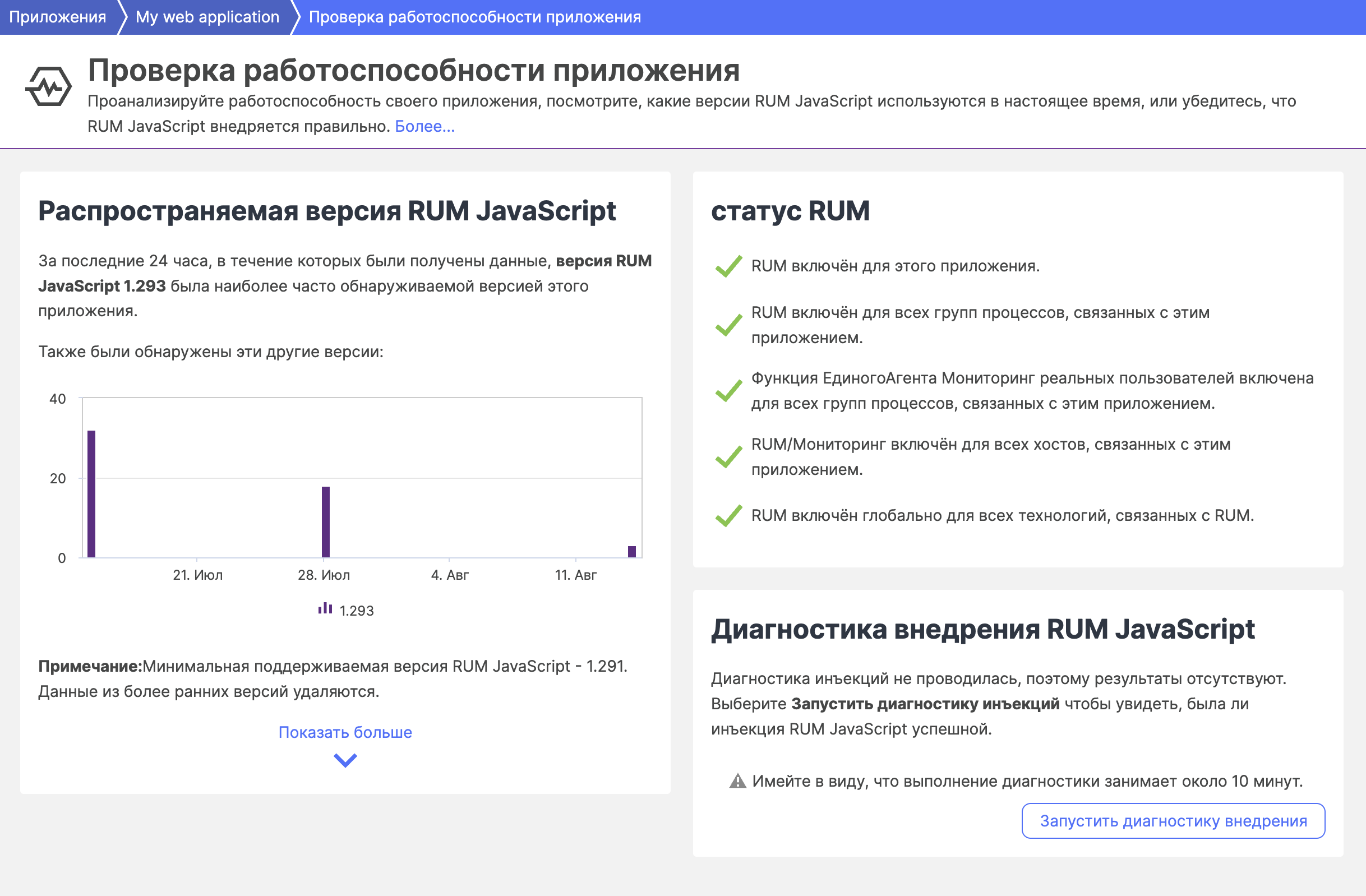The height and width of the screenshot is (896, 1366).
Task: Open 'Приложения' breadcrumb item
Action: [57, 17]
